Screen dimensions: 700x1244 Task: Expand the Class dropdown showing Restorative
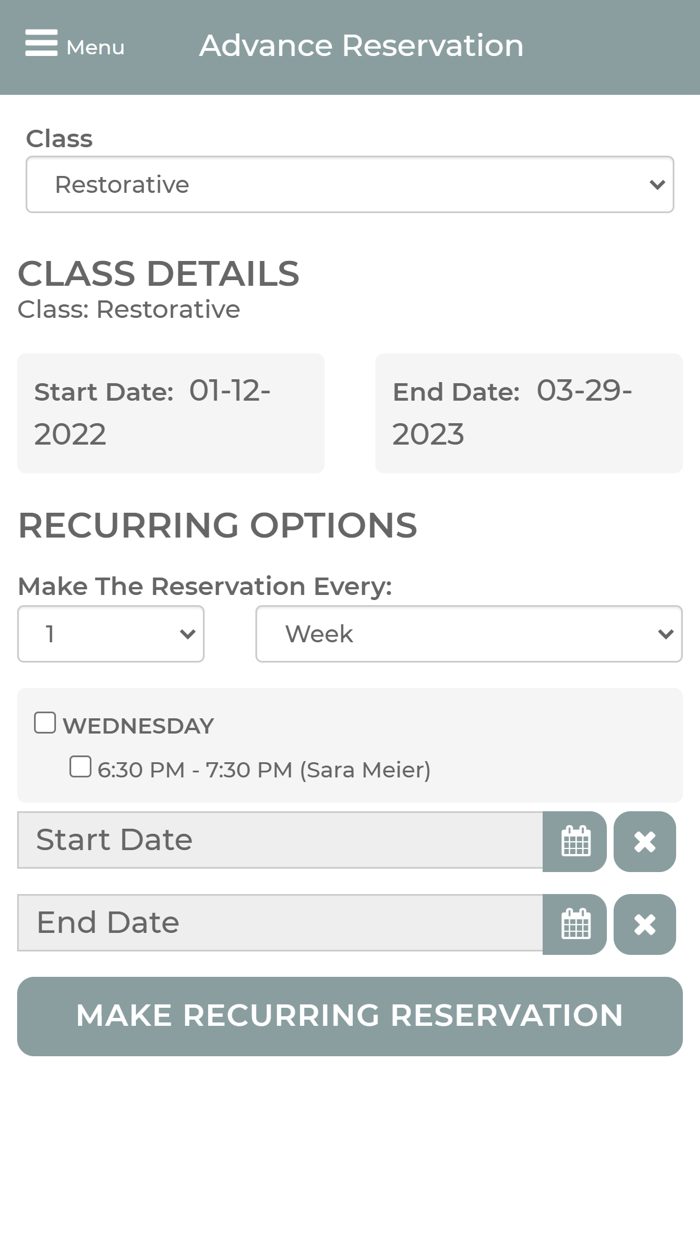click(x=349, y=184)
